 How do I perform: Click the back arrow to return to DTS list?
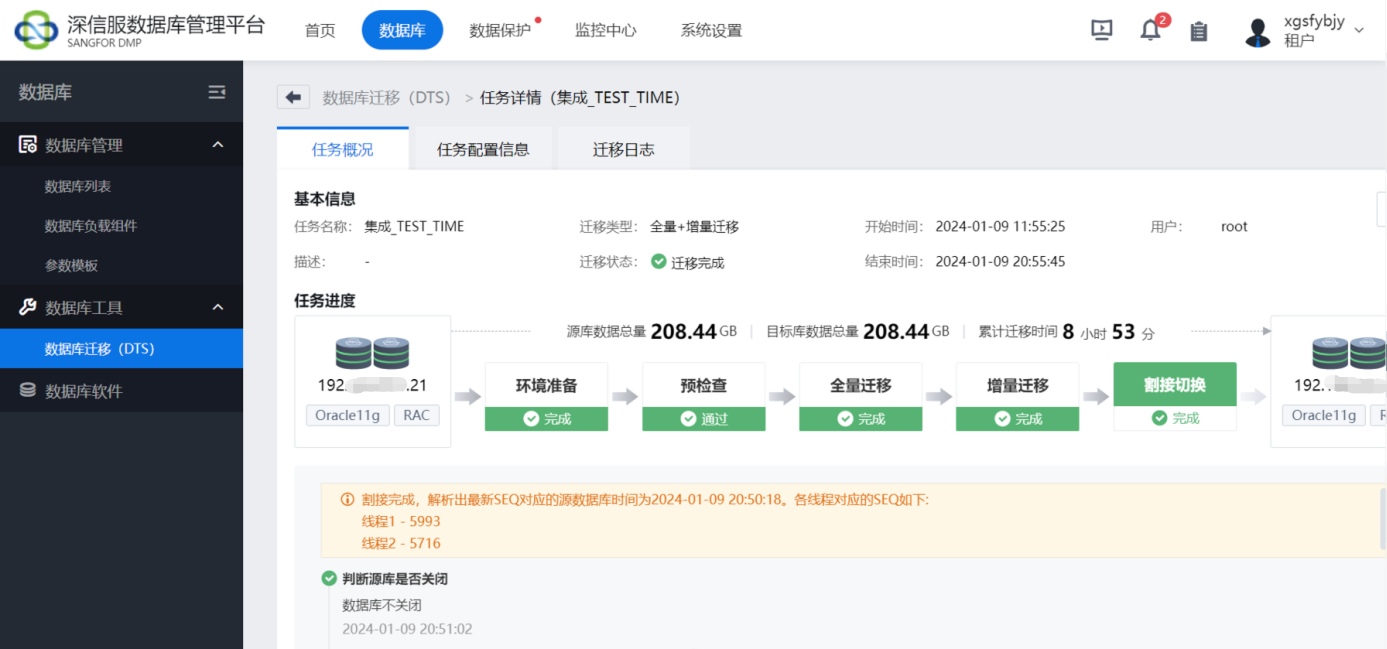(x=291, y=96)
